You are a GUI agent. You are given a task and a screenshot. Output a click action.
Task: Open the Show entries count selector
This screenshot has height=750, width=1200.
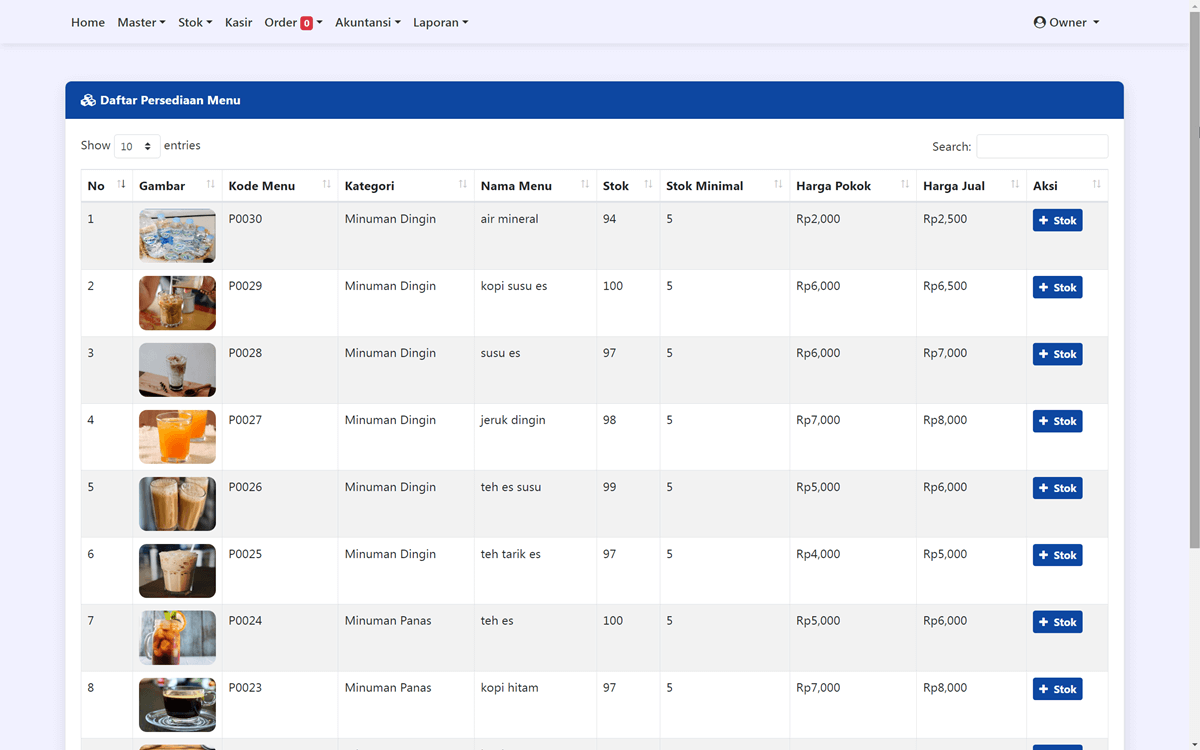pyautogui.click(x=137, y=146)
